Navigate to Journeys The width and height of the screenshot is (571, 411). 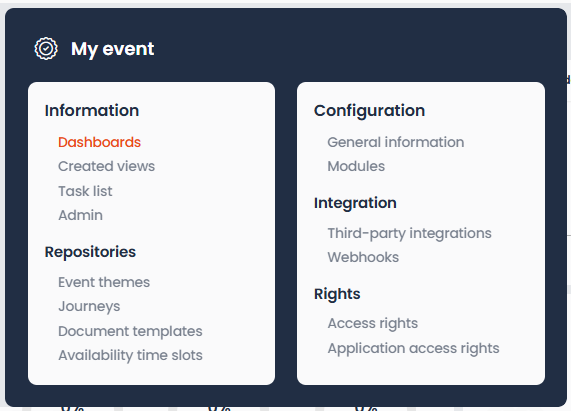click(89, 307)
